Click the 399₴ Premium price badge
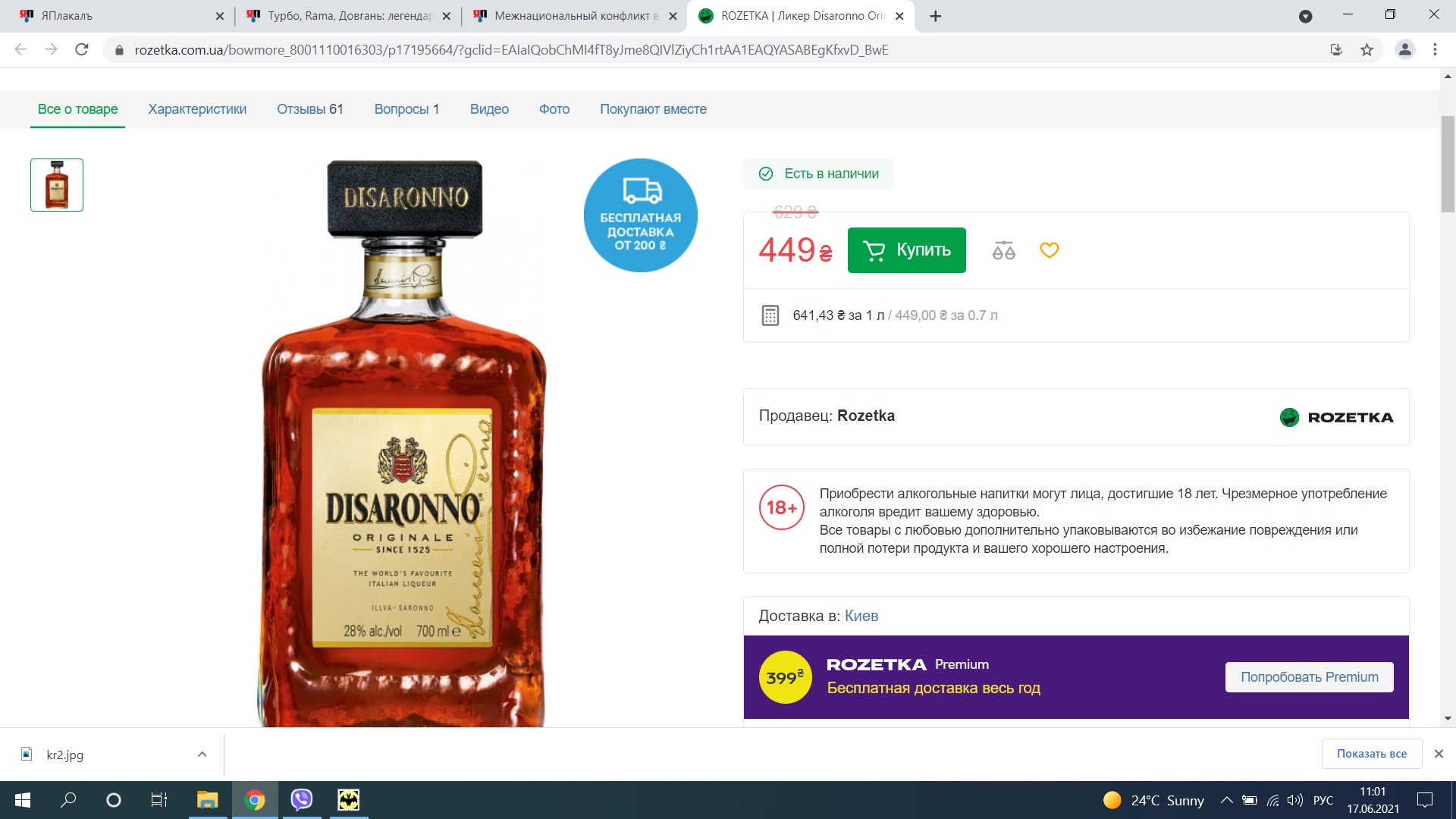This screenshot has height=819, width=1456. (785, 677)
